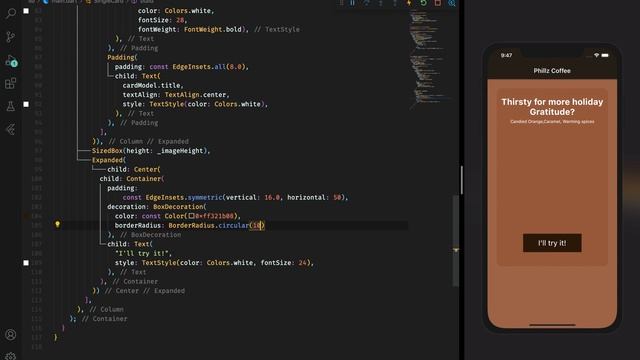Click the 9:47 clock in simulator
This screenshot has width=640, height=360.
(506, 55)
